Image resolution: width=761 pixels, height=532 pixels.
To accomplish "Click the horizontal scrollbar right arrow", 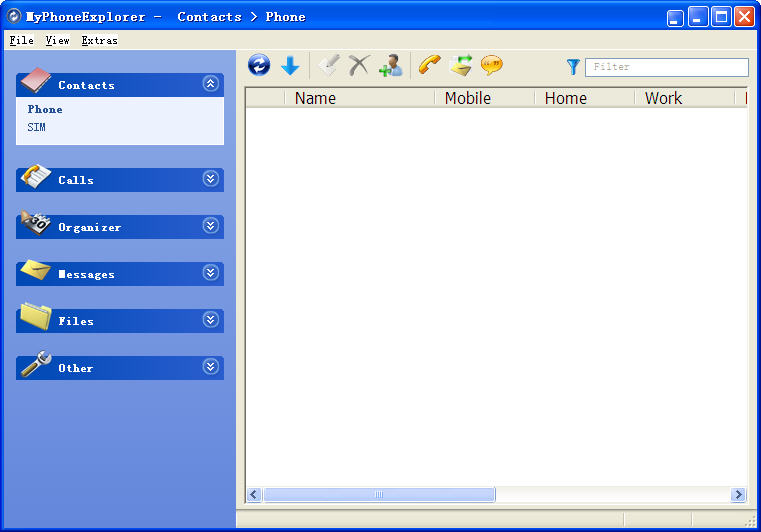I will point(738,495).
